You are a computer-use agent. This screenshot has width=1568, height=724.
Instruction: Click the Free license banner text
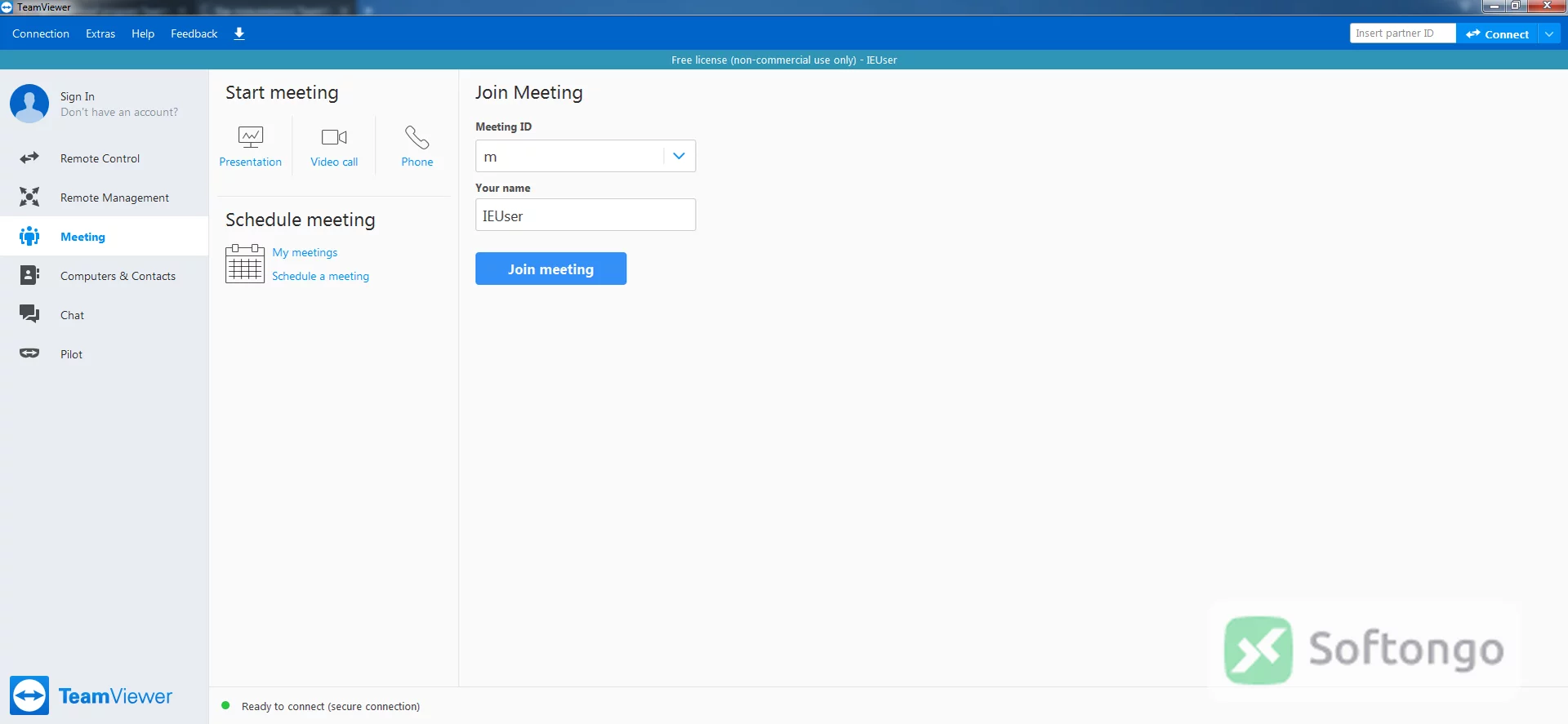coord(784,60)
